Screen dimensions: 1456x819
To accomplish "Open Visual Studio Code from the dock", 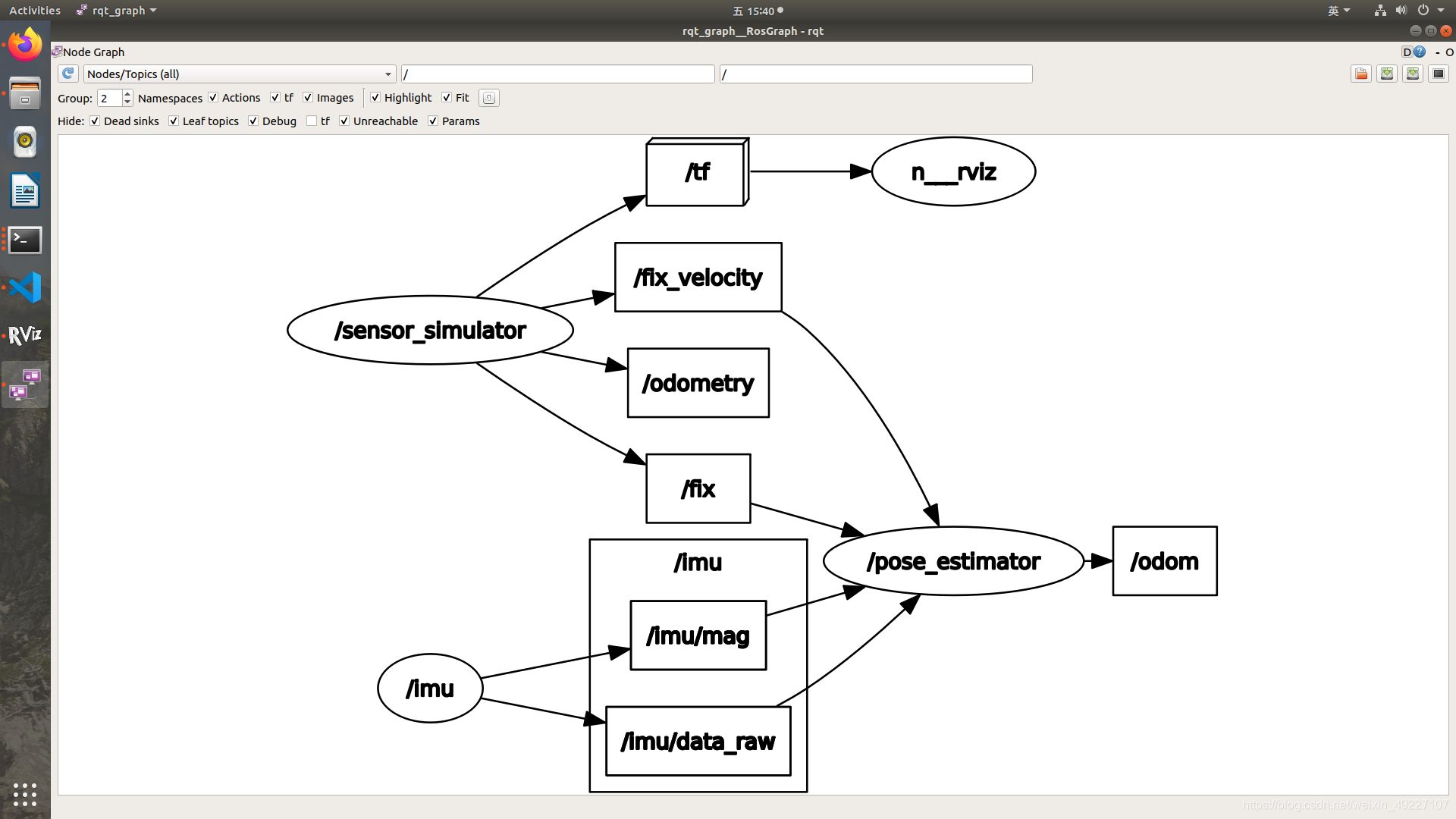I will [25, 287].
